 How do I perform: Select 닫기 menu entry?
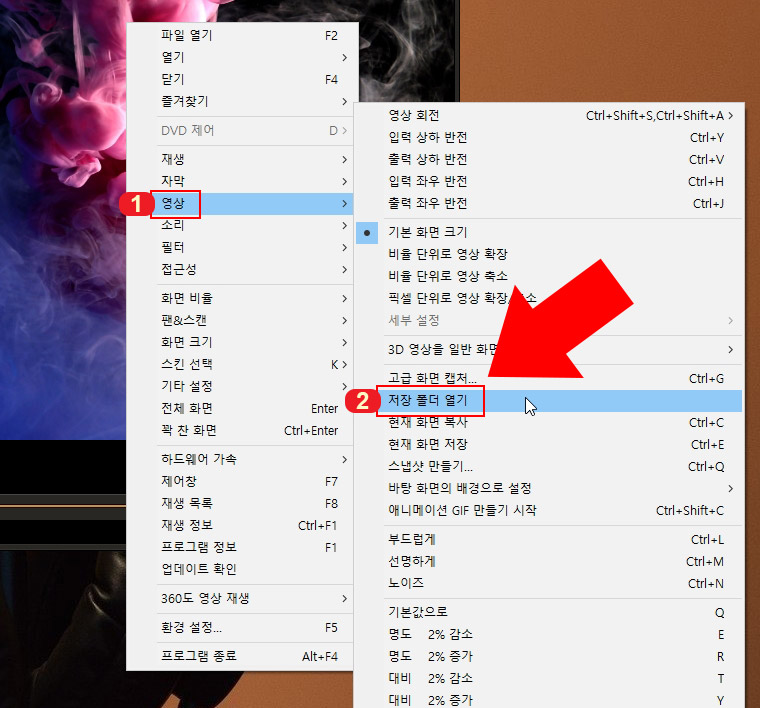coord(242,79)
